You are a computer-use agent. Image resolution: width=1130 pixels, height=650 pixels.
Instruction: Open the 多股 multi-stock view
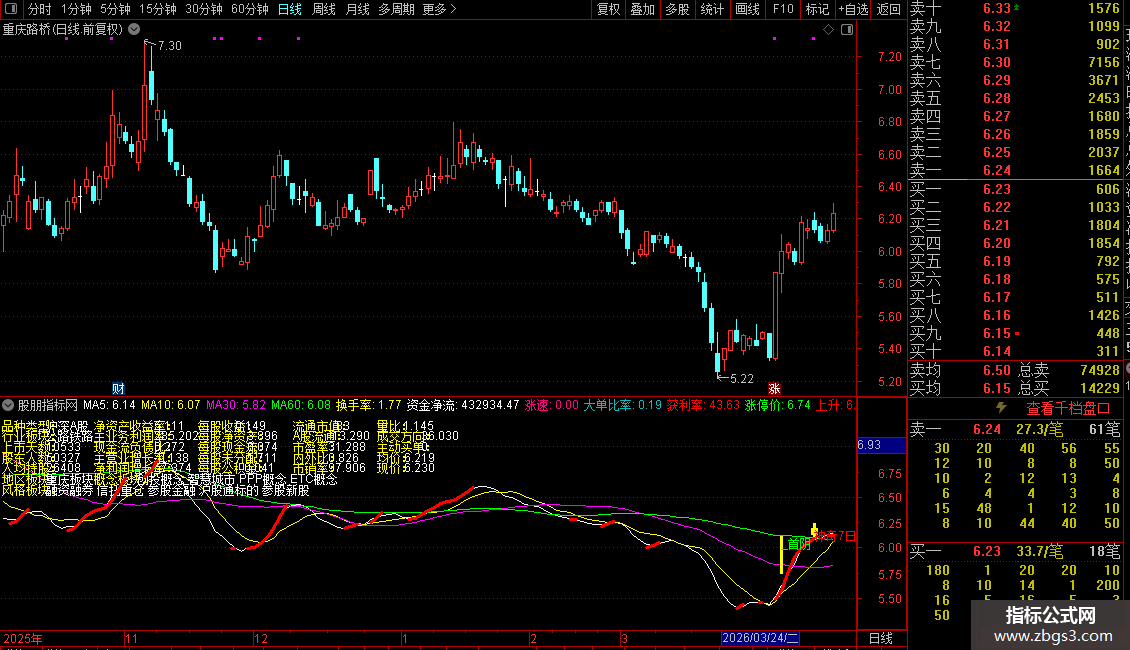(677, 9)
